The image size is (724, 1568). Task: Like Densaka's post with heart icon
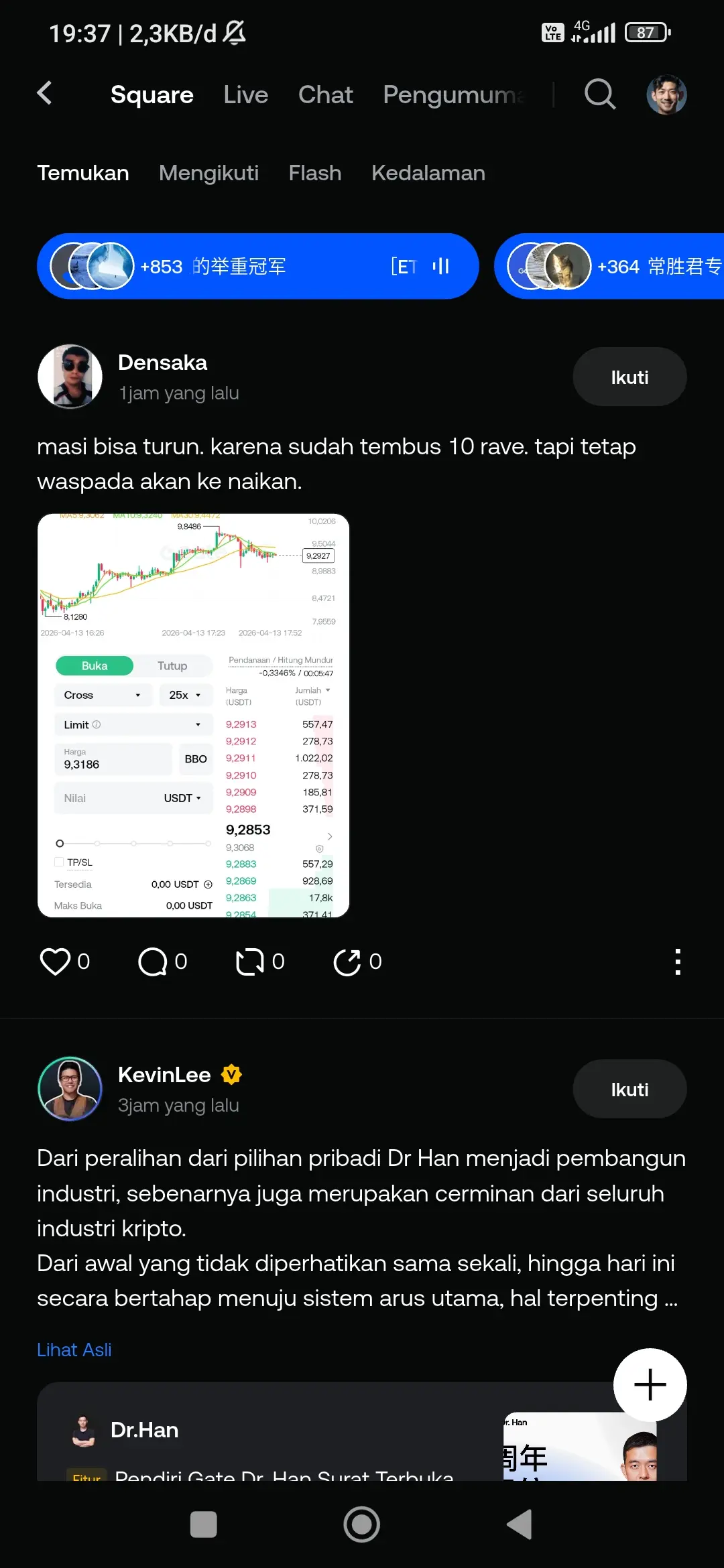click(x=55, y=962)
